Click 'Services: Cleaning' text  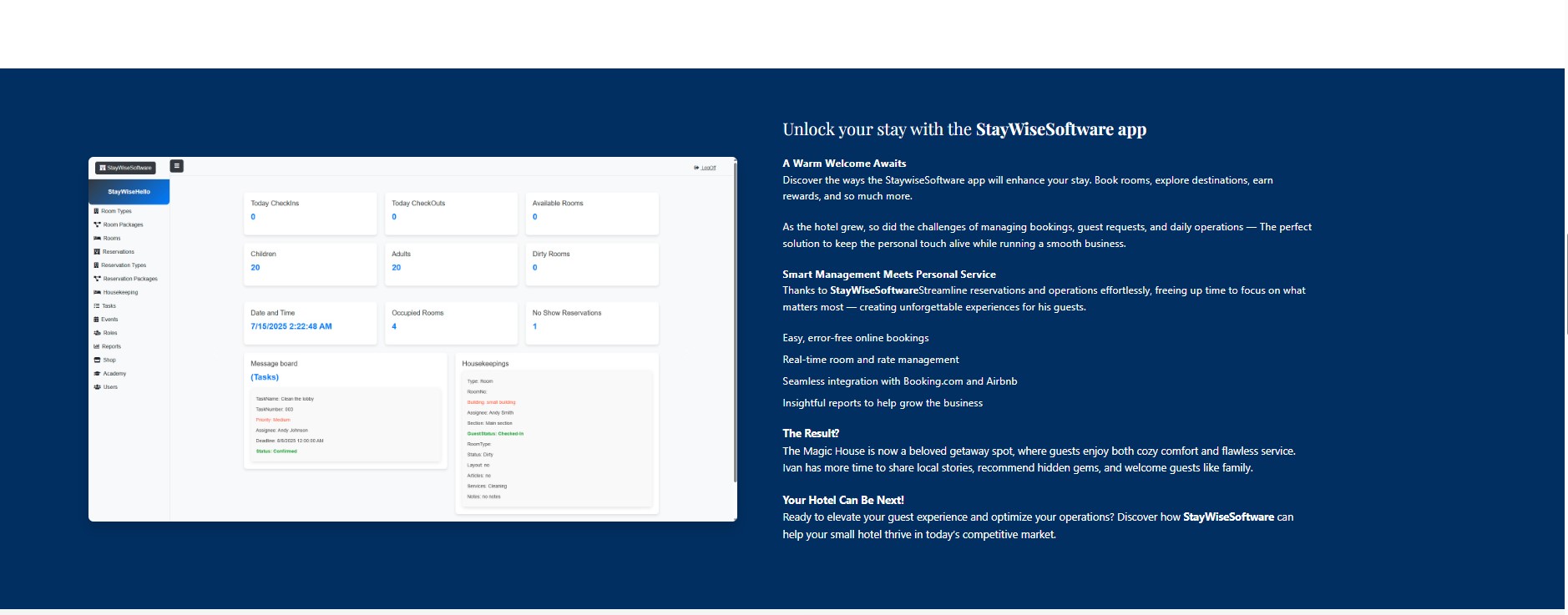click(487, 486)
